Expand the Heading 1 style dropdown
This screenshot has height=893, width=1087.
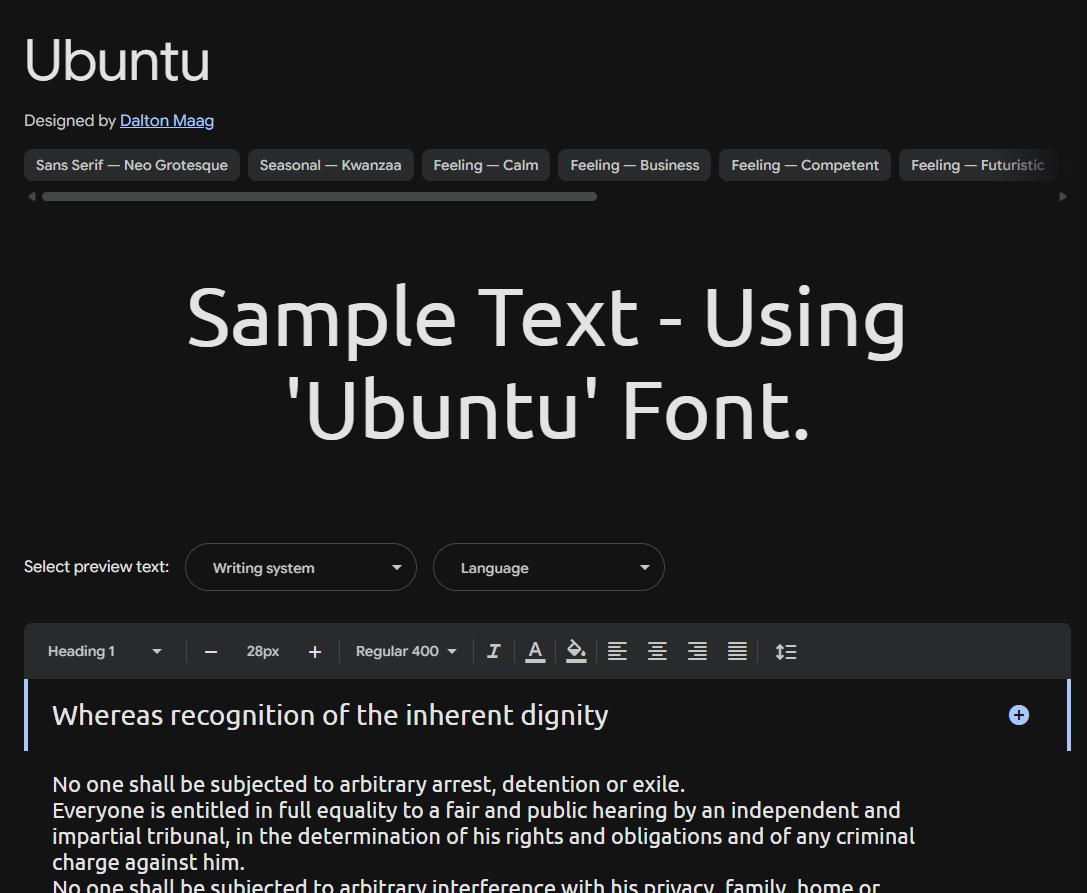[105, 651]
